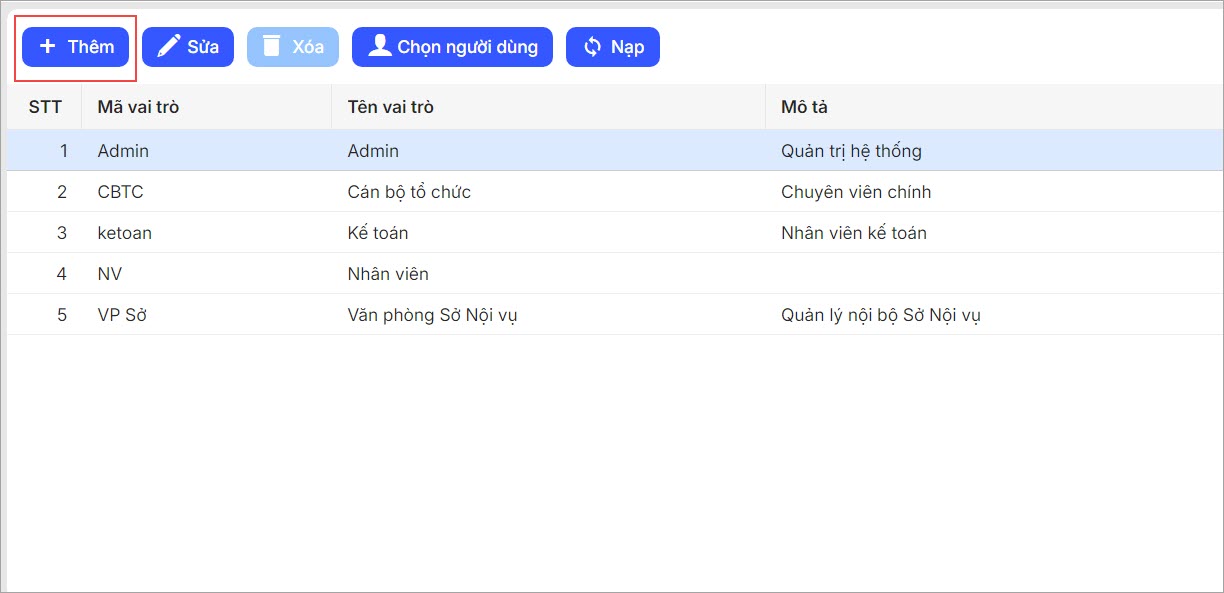
Task: Sort by Mã vai trò column header
Action: tap(138, 107)
